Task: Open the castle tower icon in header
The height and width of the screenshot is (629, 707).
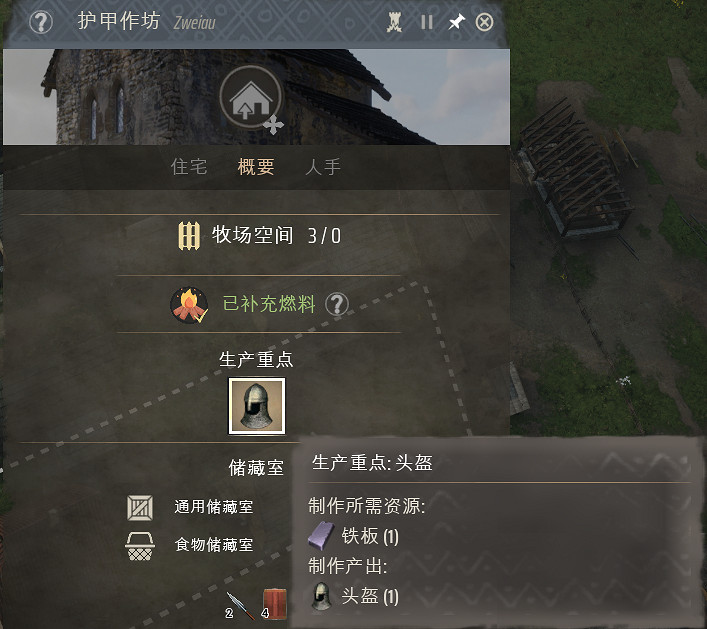Action: coord(394,22)
